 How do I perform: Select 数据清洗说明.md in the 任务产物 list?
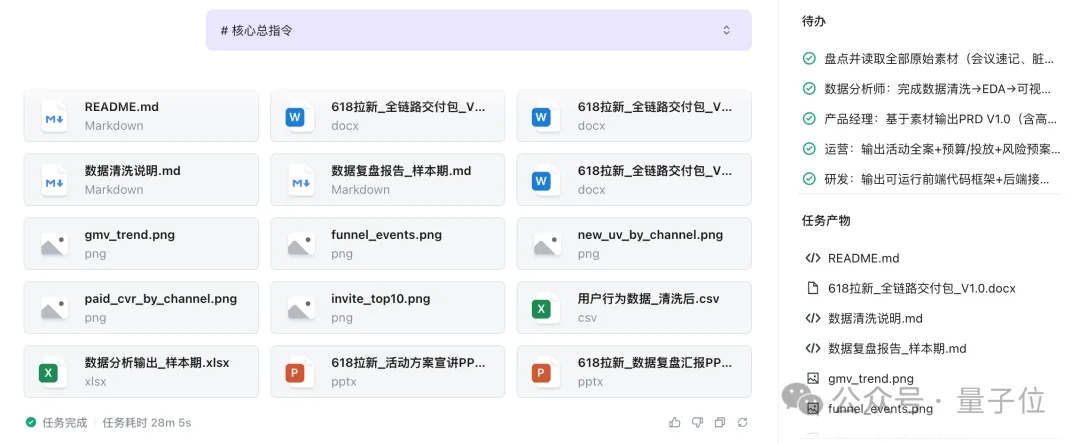tap(875, 318)
